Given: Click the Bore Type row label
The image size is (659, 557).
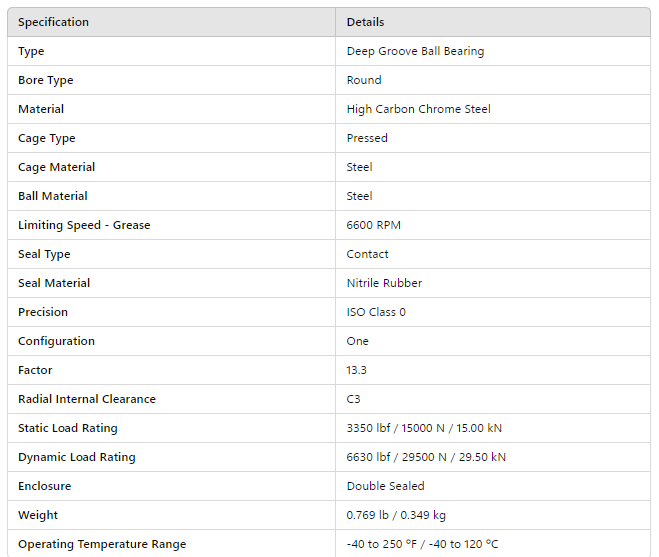Looking at the screenshot, I should click(x=46, y=80).
